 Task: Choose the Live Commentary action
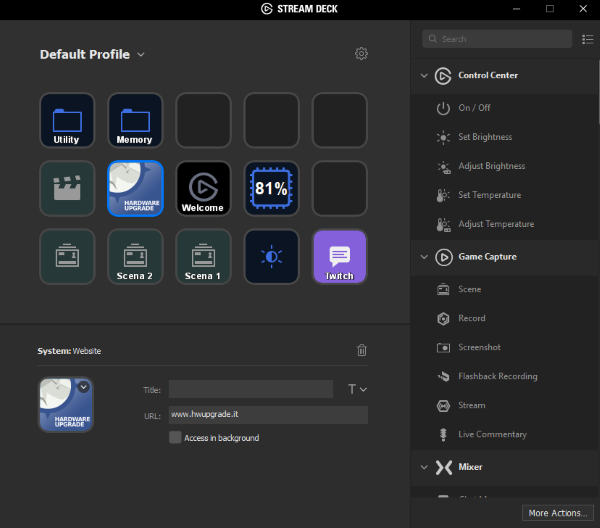(505, 435)
